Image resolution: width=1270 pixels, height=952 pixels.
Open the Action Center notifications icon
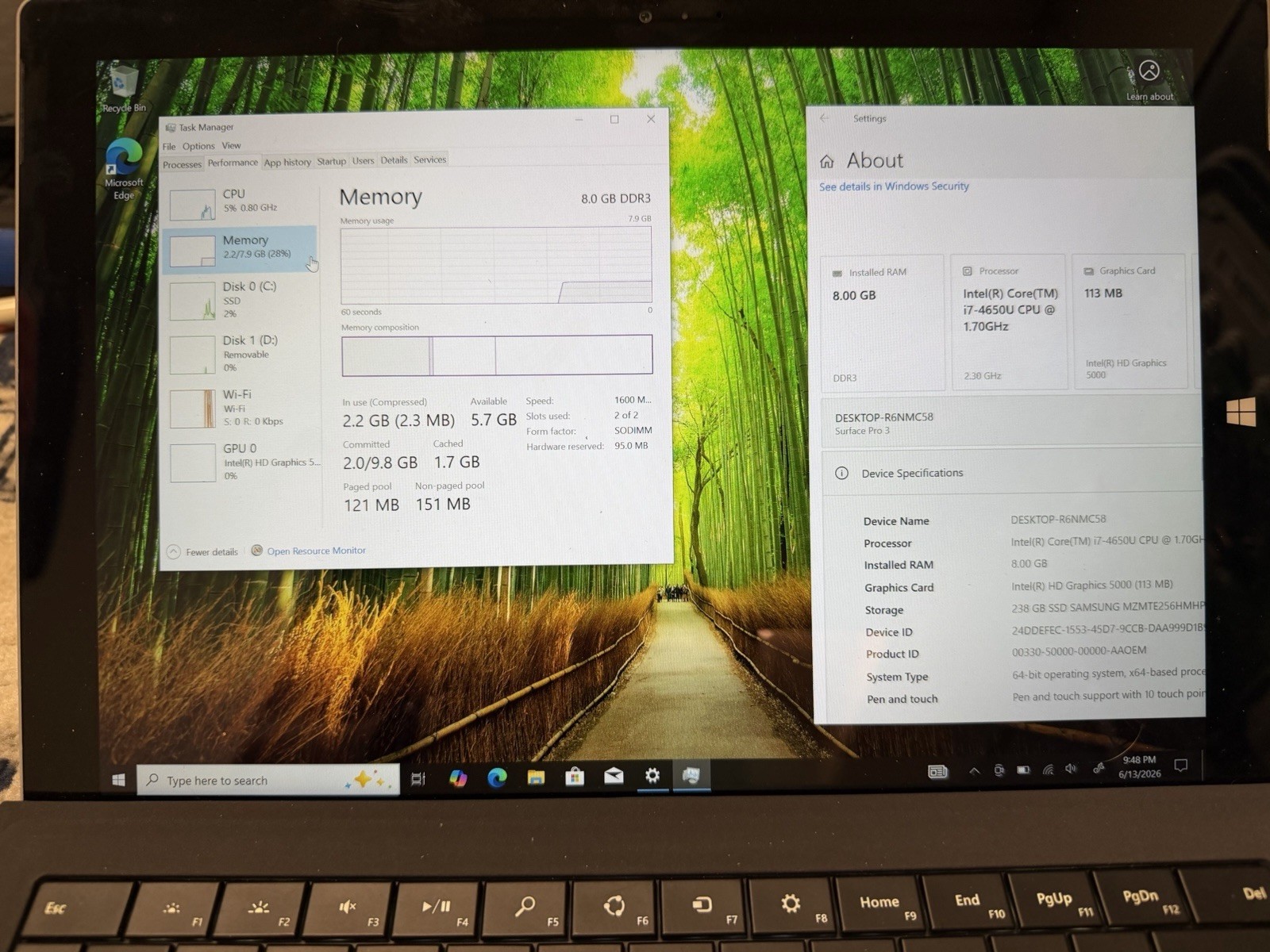(x=1181, y=765)
